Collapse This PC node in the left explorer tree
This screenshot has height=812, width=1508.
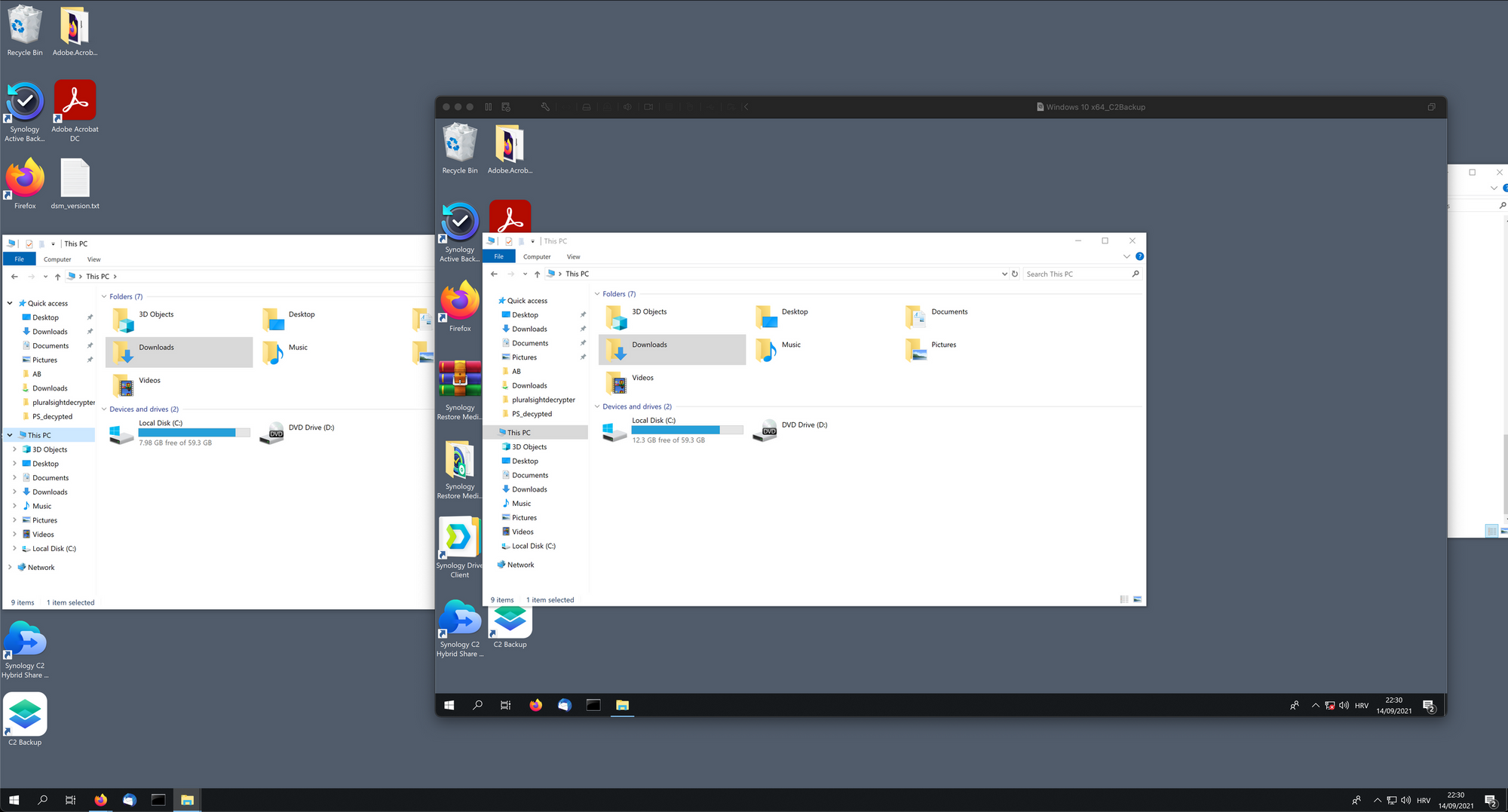(x=10, y=435)
